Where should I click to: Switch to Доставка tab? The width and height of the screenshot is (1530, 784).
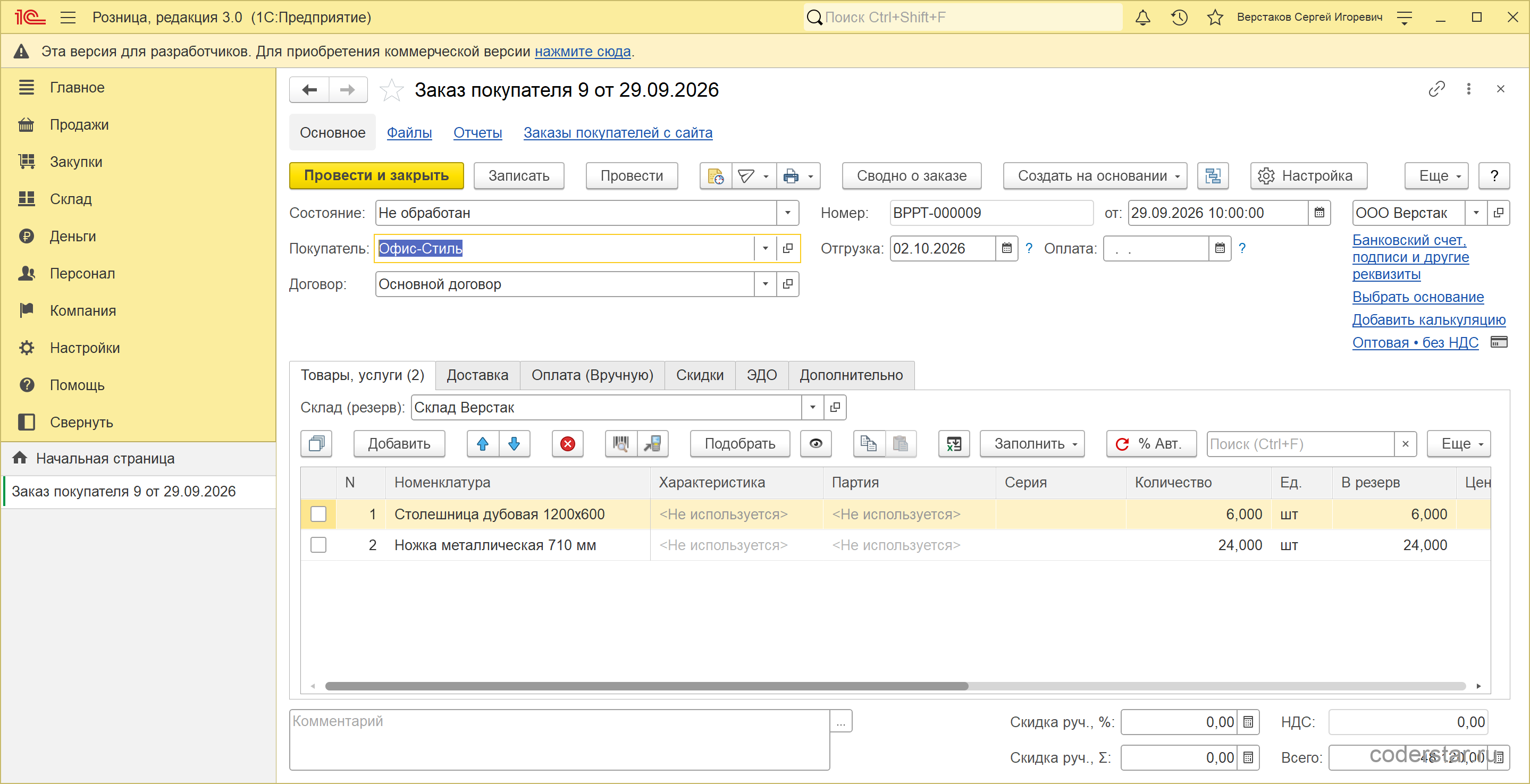[477, 375]
